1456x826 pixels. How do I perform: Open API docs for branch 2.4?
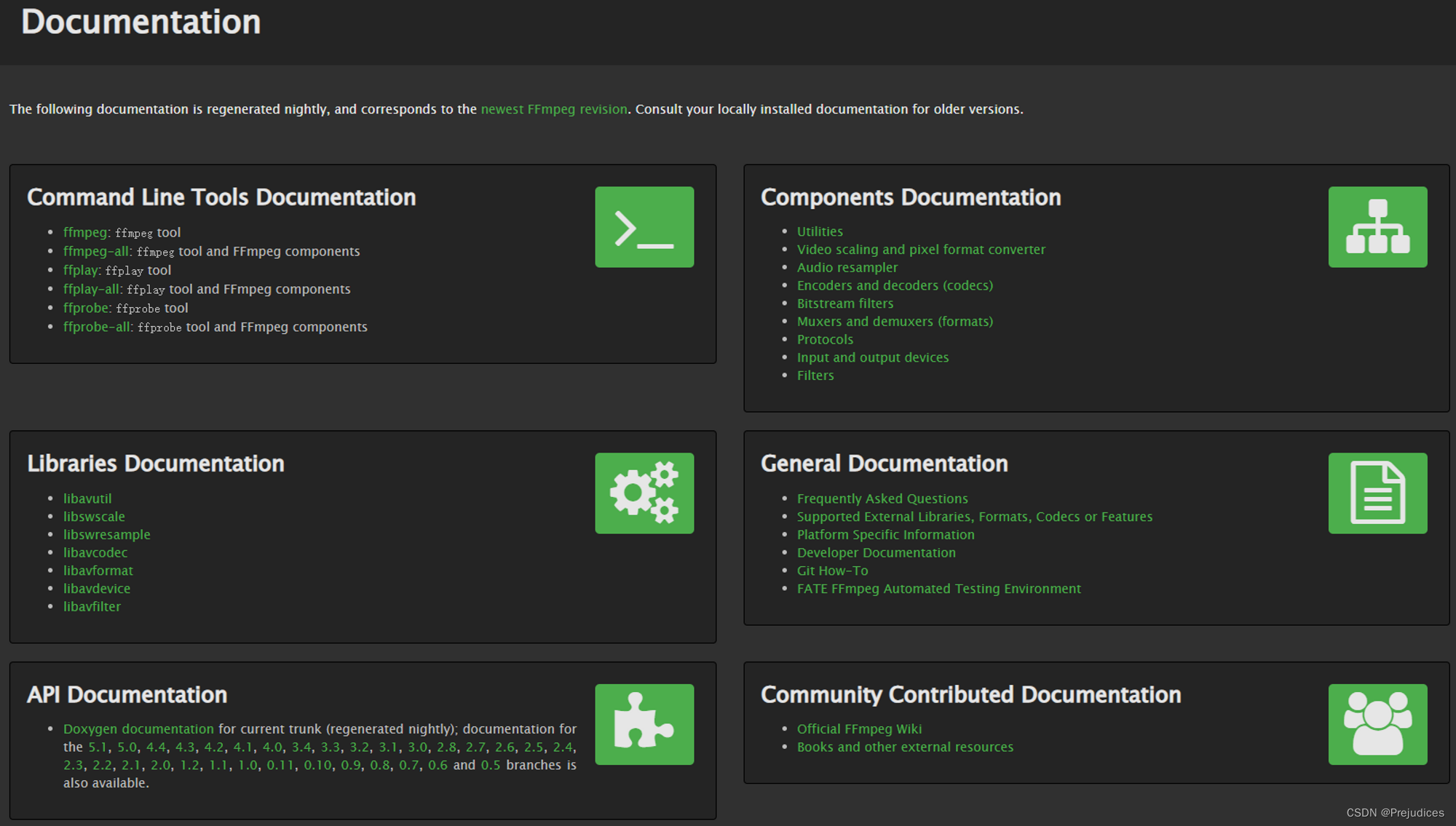563,747
